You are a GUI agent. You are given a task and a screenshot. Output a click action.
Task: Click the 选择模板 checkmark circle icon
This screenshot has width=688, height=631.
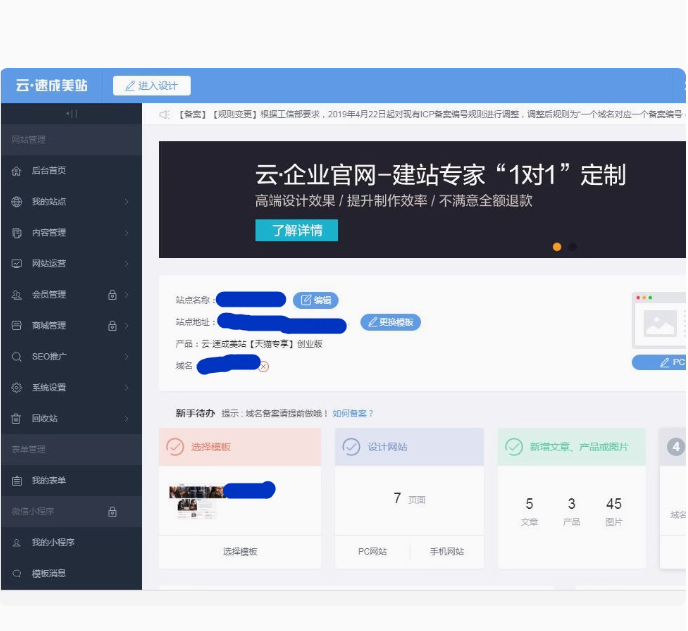(175, 447)
